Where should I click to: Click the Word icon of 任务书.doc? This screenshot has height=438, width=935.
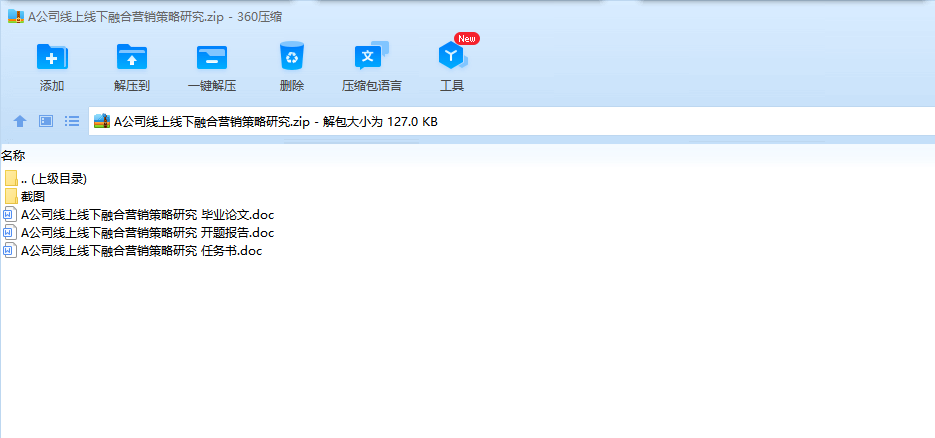pos(11,251)
